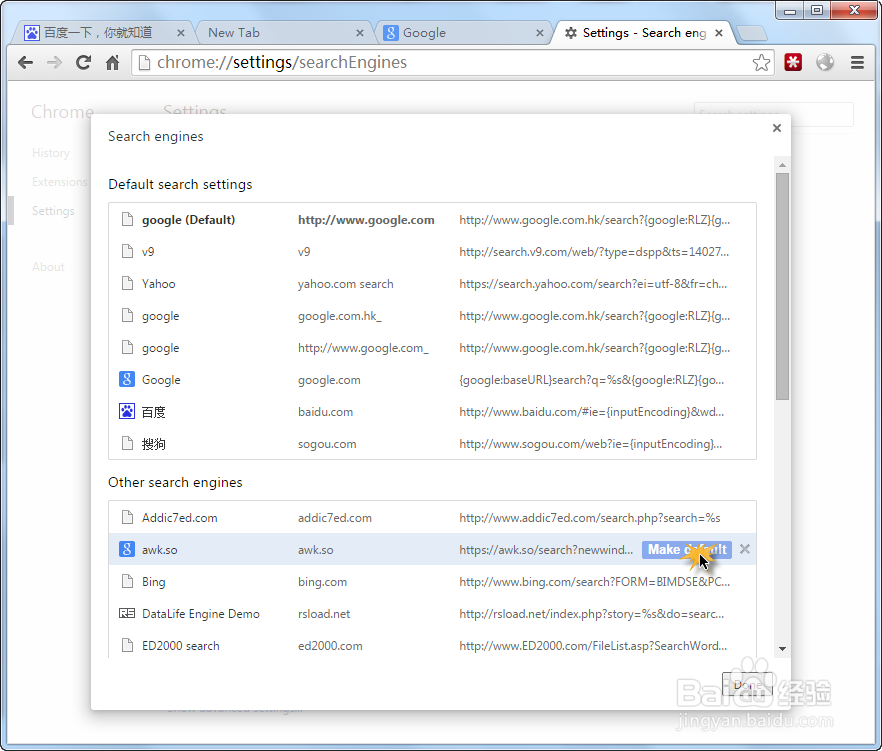The height and width of the screenshot is (751, 882).
Task: Click the search.v9.com URL cell
Action: [x=594, y=252]
